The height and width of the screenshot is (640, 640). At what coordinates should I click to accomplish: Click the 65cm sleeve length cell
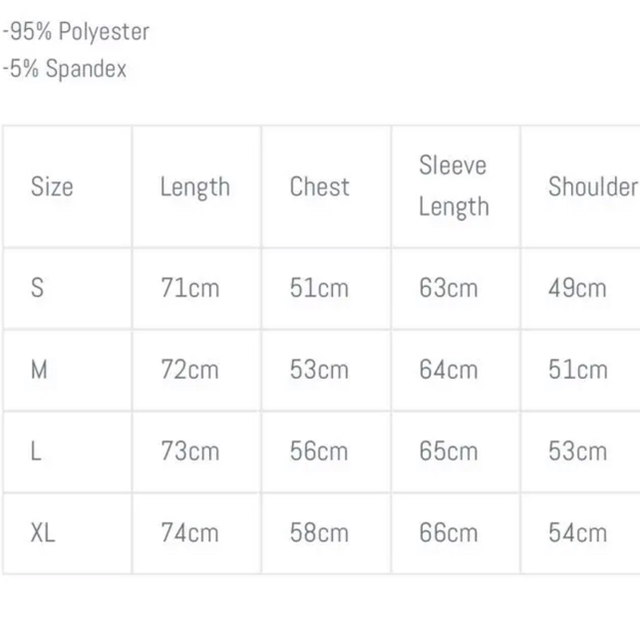coord(449,451)
